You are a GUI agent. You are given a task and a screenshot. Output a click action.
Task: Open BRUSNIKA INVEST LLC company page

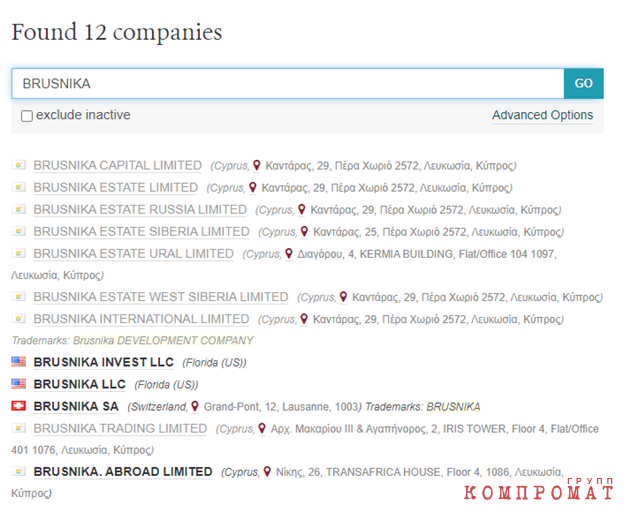coord(103,362)
